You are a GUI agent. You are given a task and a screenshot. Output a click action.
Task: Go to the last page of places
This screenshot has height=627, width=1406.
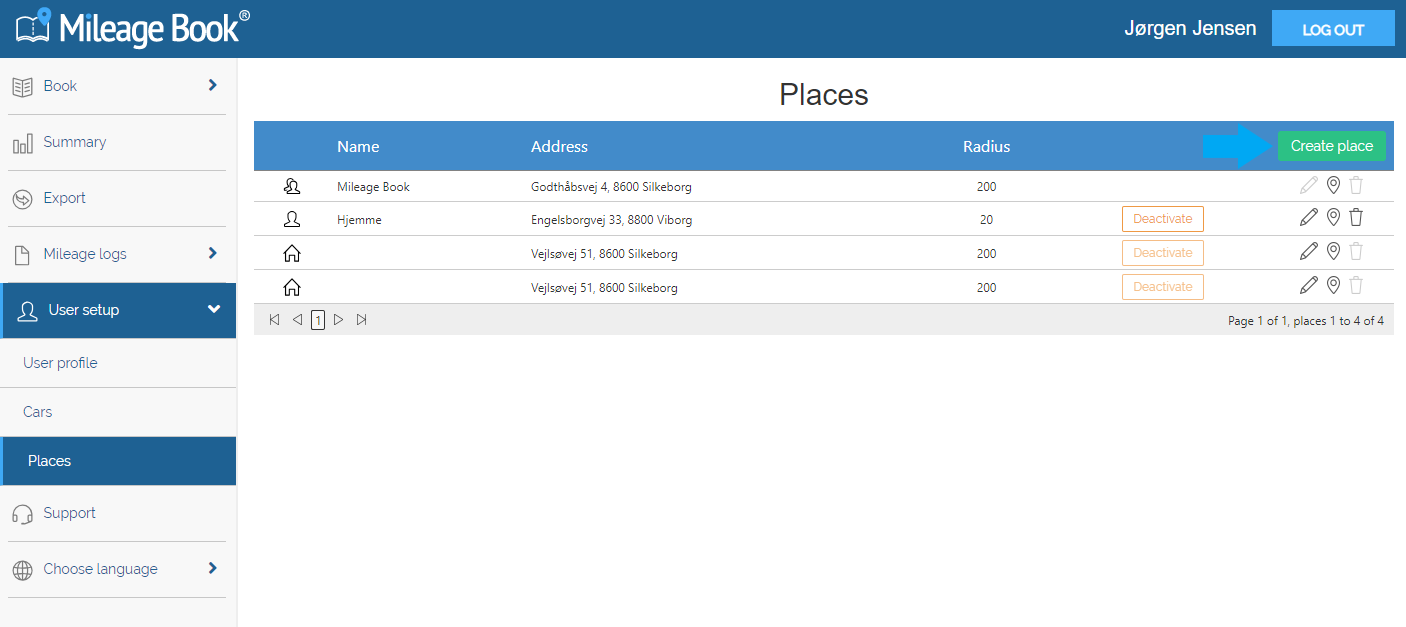[362, 320]
